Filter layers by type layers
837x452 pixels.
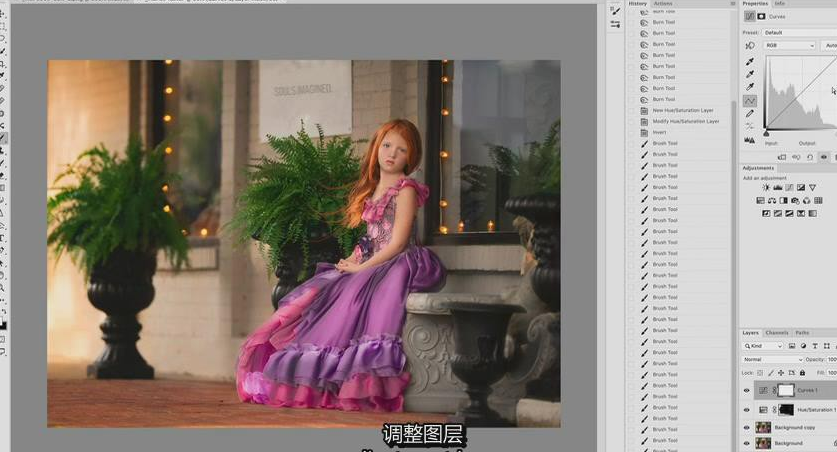click(815, 346)
